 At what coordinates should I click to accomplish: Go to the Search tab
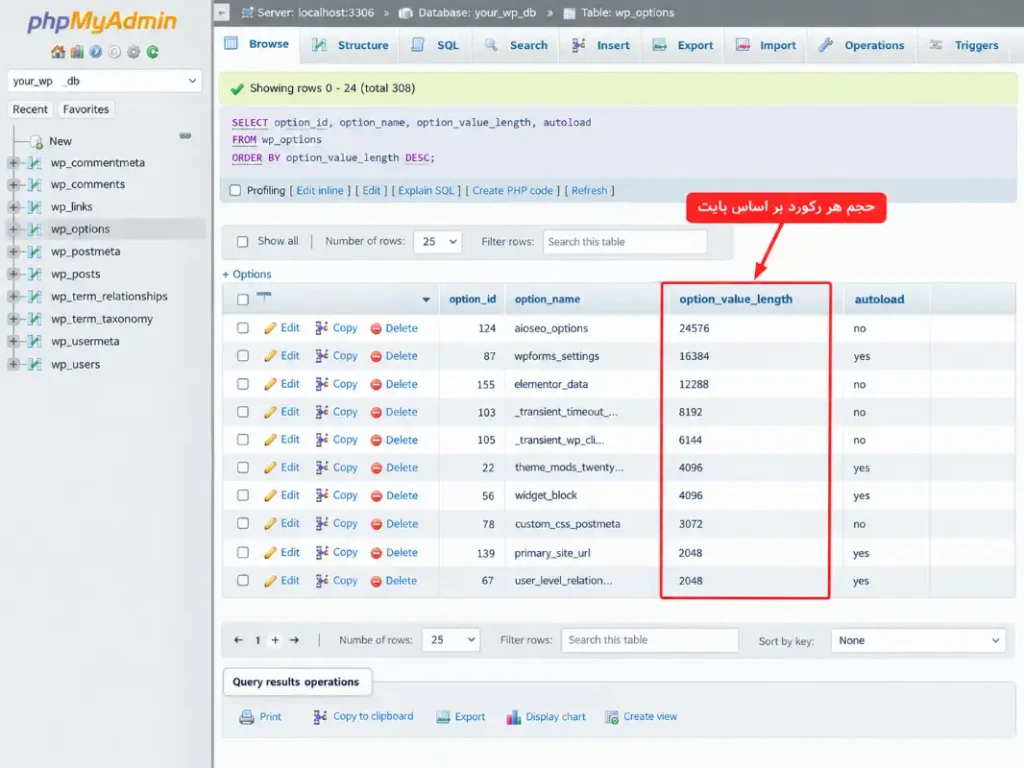point(516,45)
